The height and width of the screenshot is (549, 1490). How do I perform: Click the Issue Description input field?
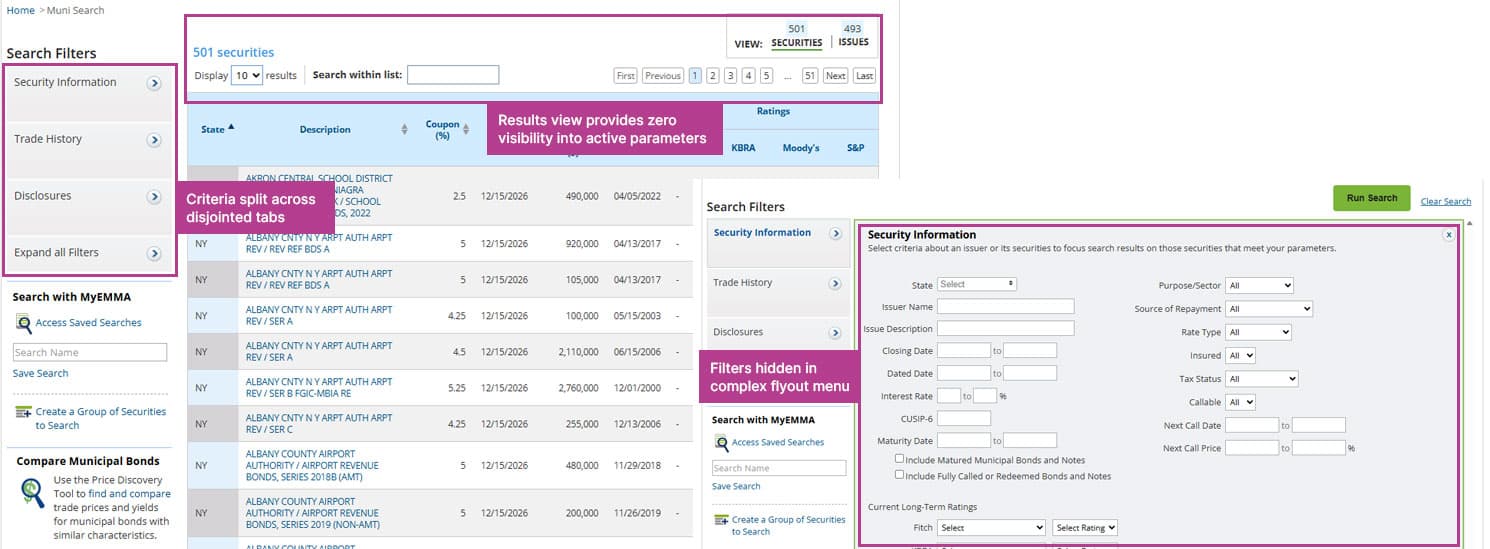click(x=1005, y=329)
